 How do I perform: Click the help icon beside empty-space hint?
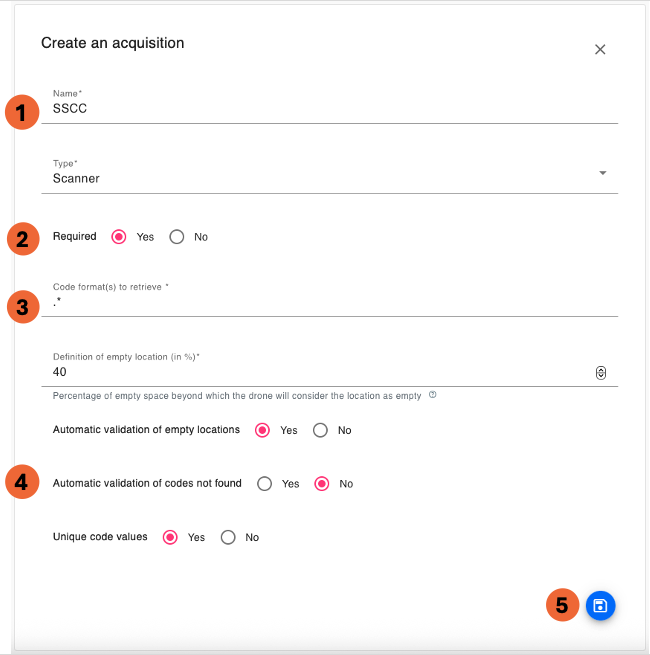point(433,395)
